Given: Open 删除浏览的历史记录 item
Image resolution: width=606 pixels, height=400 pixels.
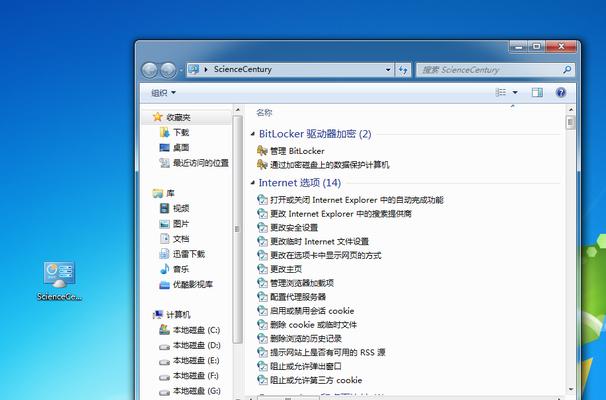Looking at the screenshot, I should click(300, 339).
